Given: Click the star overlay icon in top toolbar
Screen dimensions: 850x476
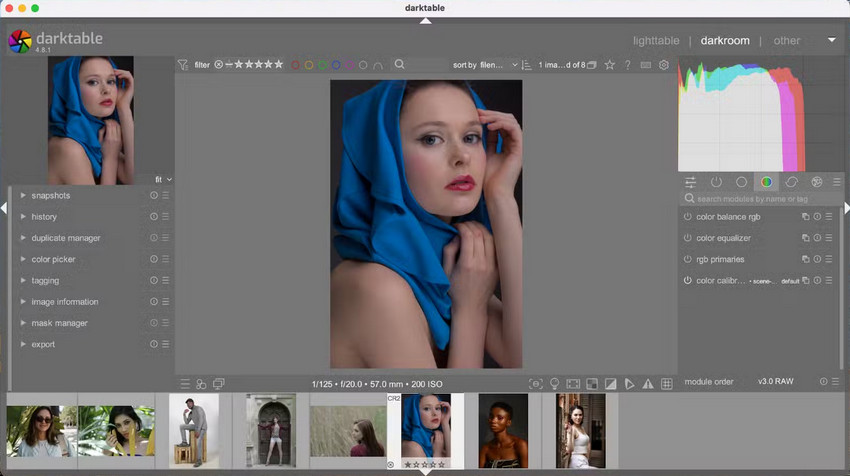Looking at the screenshot, I should (610, 65).
